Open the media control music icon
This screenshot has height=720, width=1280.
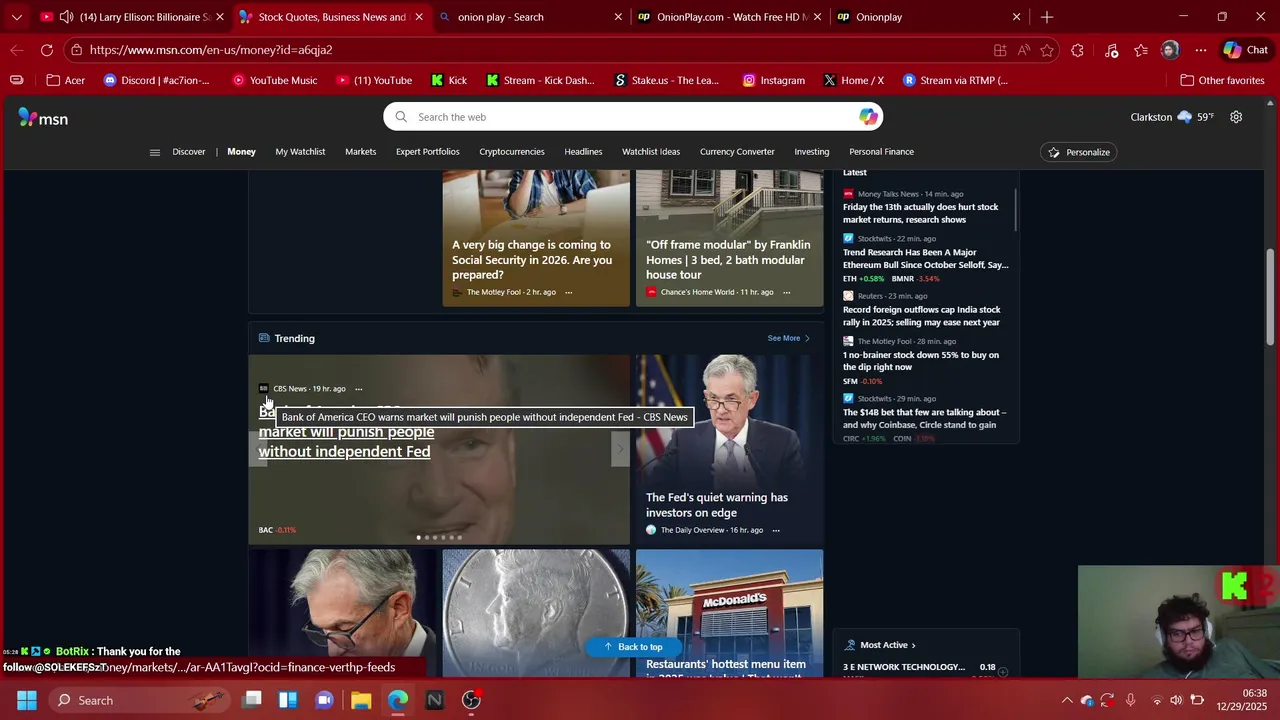tap(1111, 50)
